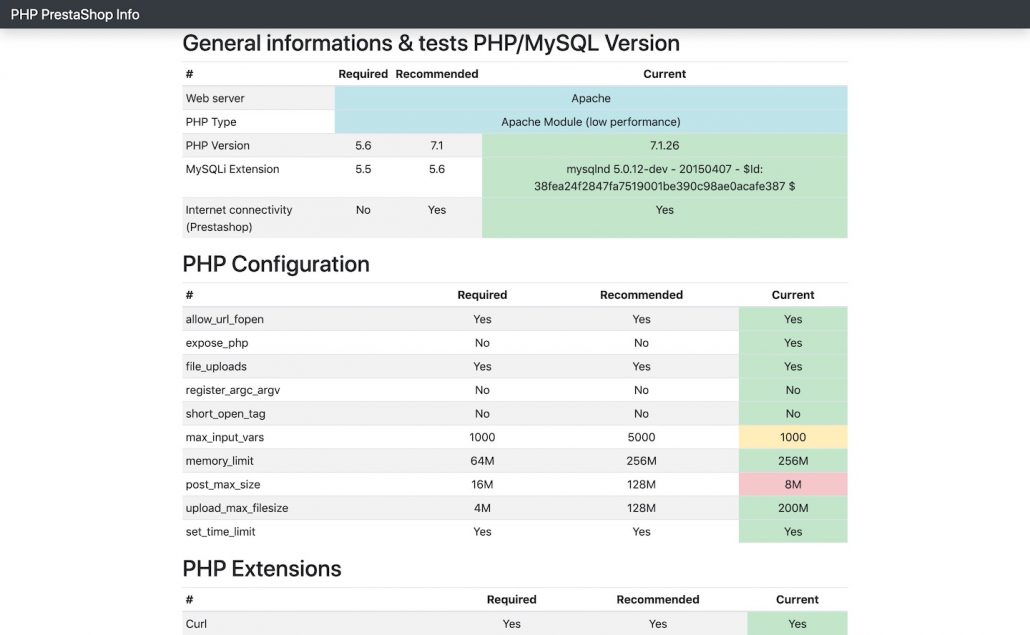The image size is (1030, 635).
Task: Select the Apache web server value cell
Action: 590,98
